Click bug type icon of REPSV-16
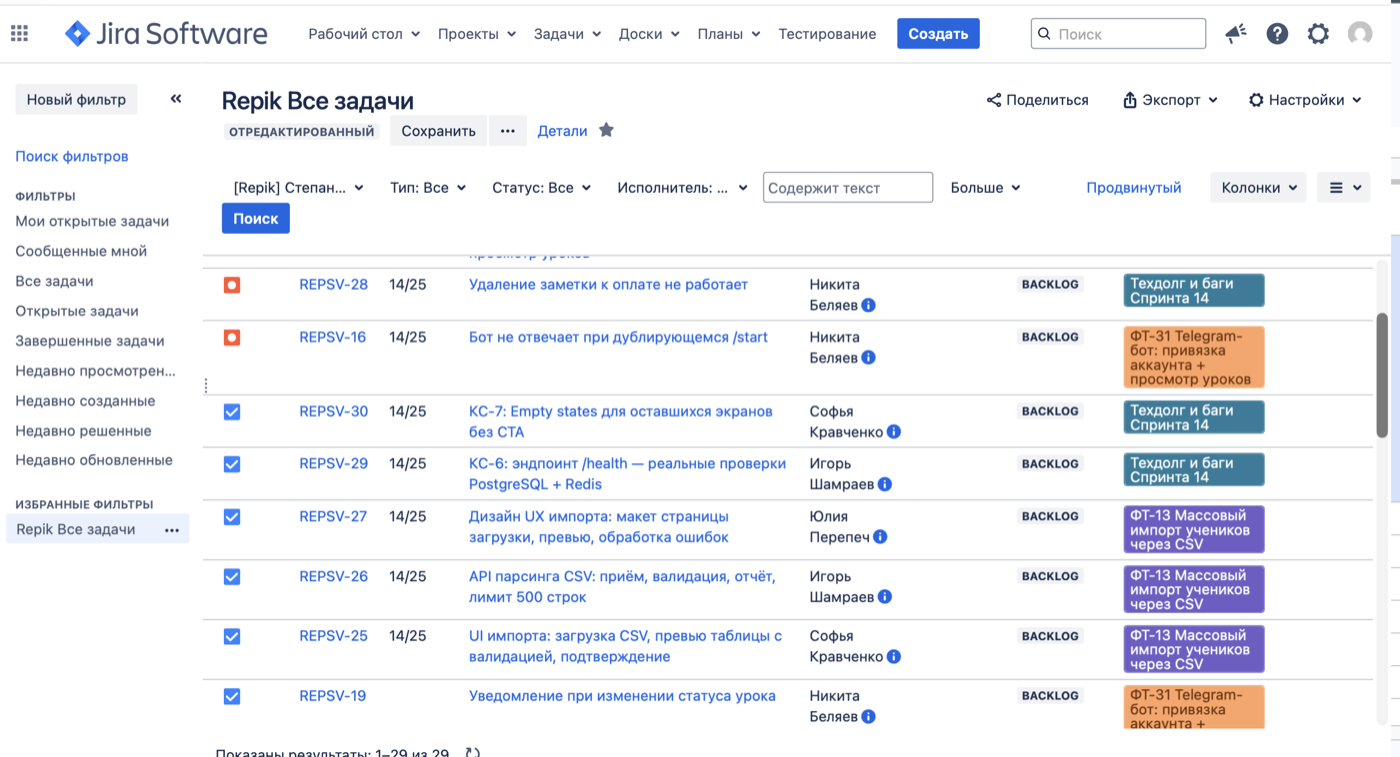The image size is (1400, 757). (232, 338)
